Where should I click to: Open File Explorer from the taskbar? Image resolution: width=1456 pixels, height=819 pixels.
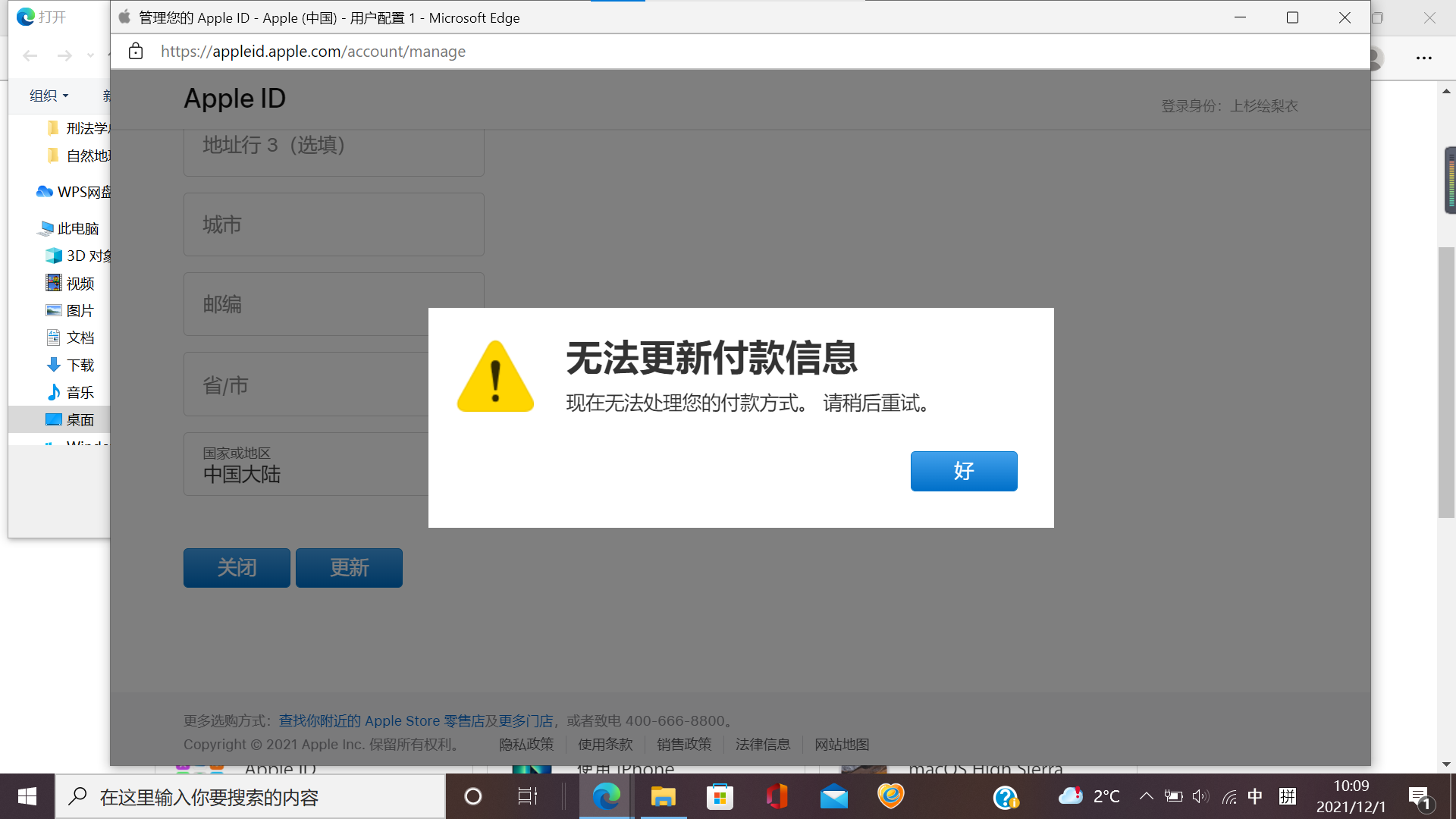point(663,796)
